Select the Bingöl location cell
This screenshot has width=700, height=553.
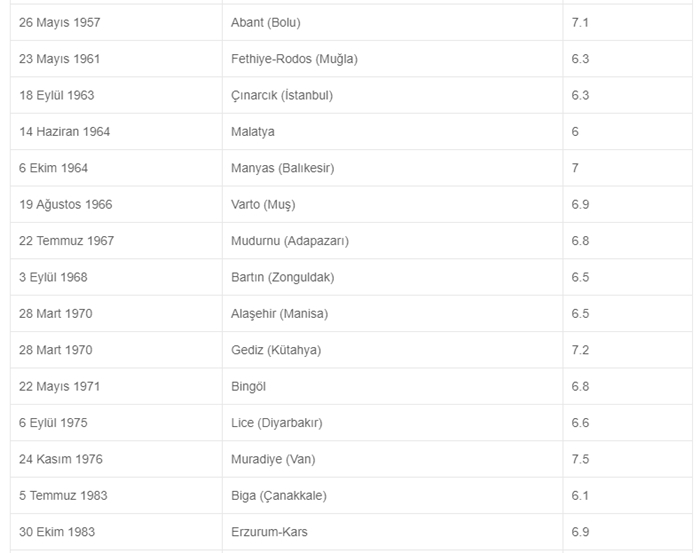pyautogui.click(x=249, y=386)
